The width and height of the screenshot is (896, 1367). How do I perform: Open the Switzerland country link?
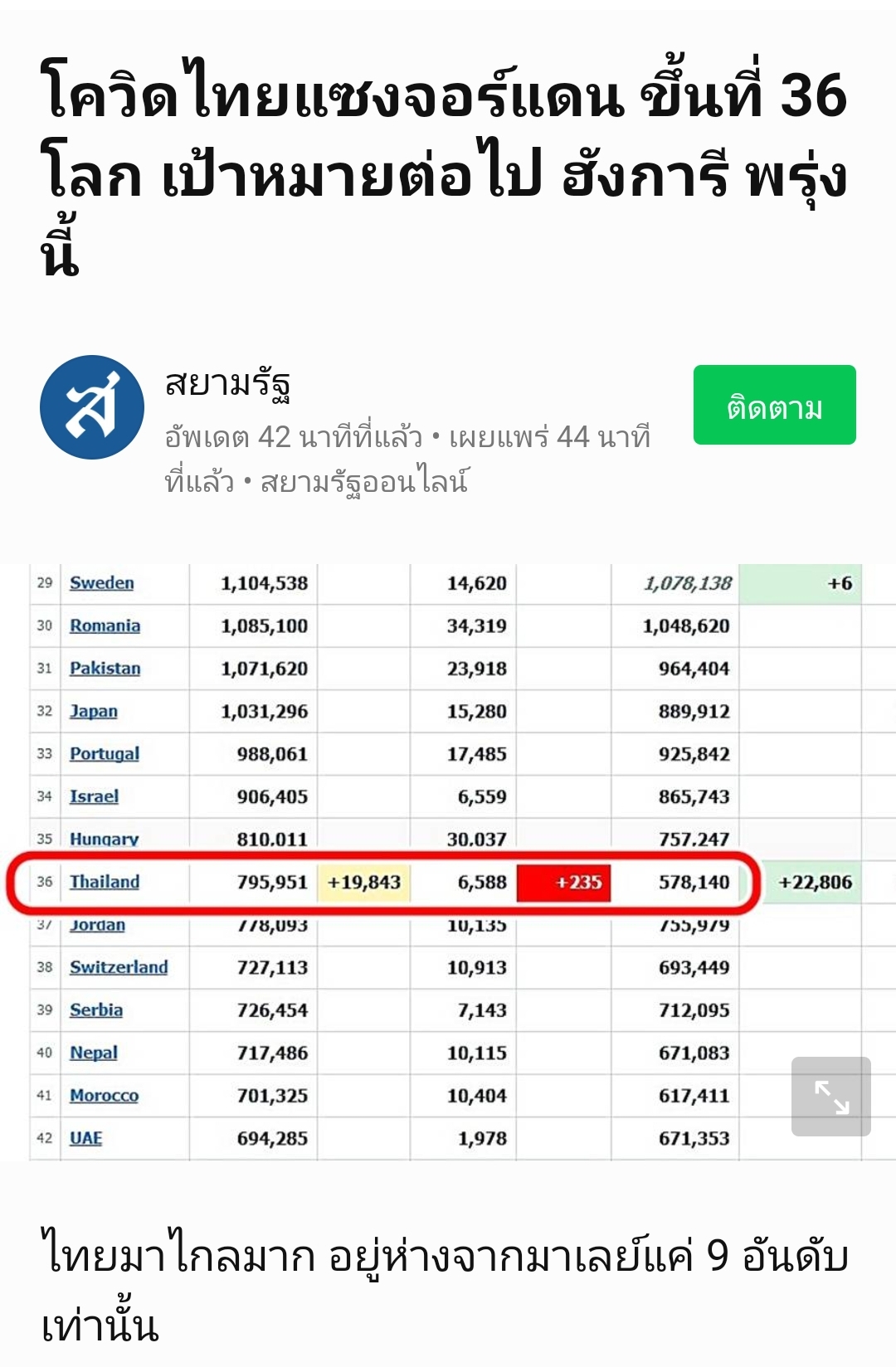pos(119,967)
